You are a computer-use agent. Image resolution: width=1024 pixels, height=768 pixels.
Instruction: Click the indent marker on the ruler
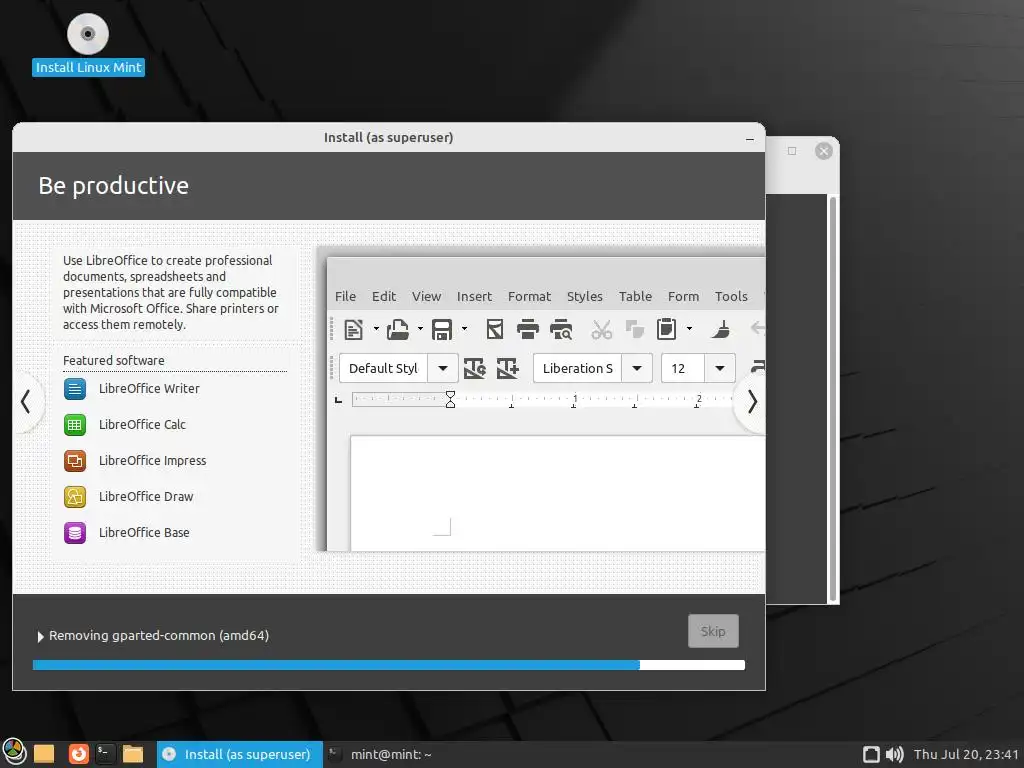pos(450,399)
